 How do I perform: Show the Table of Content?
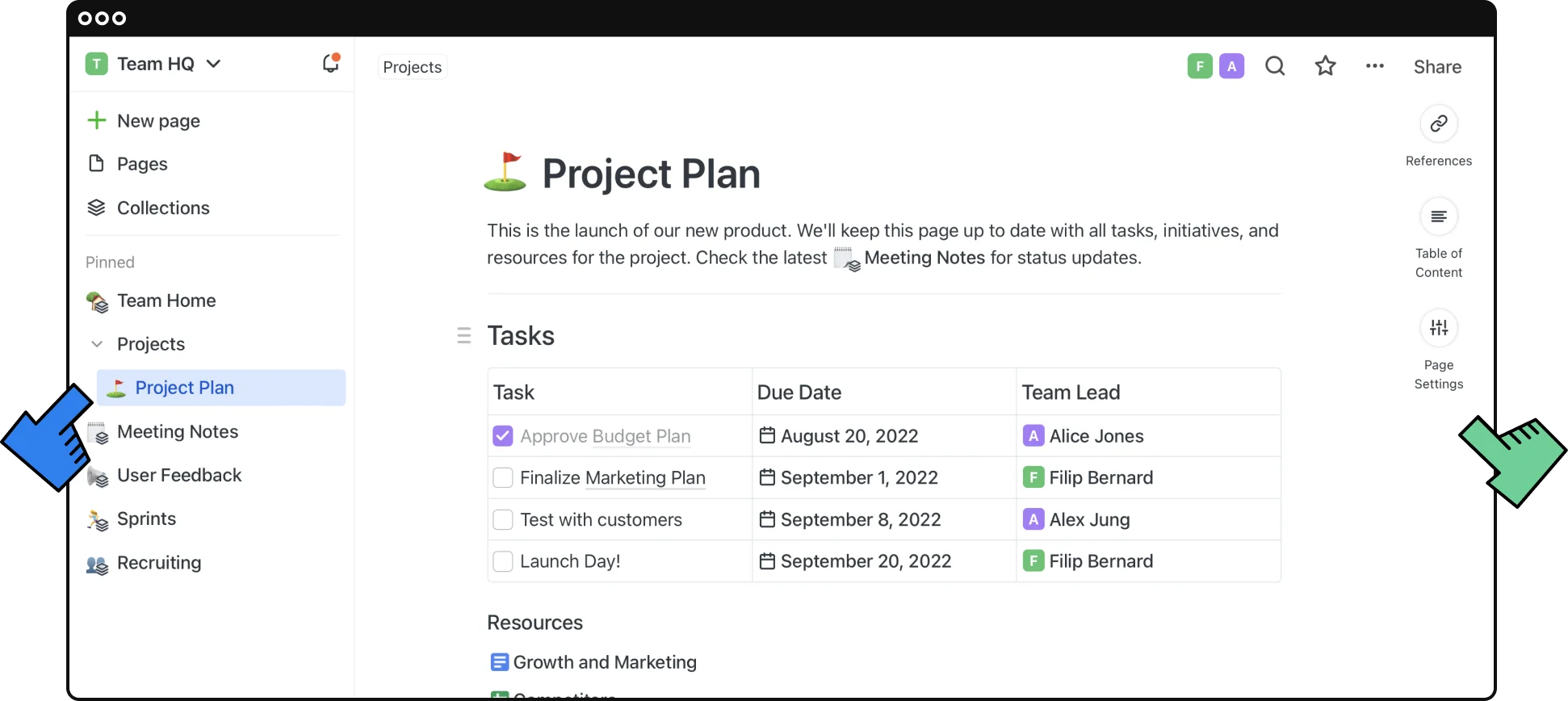tap(1438, 216)
